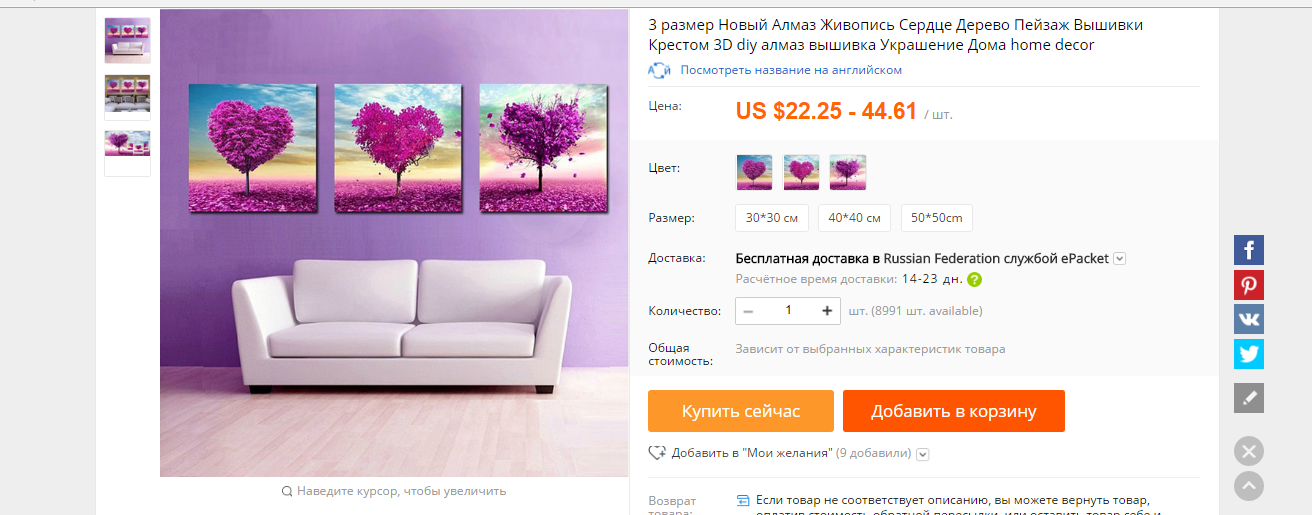
Task: Click Добавить в корзину button
Action: pyautogui.click(x=954, y=411)
